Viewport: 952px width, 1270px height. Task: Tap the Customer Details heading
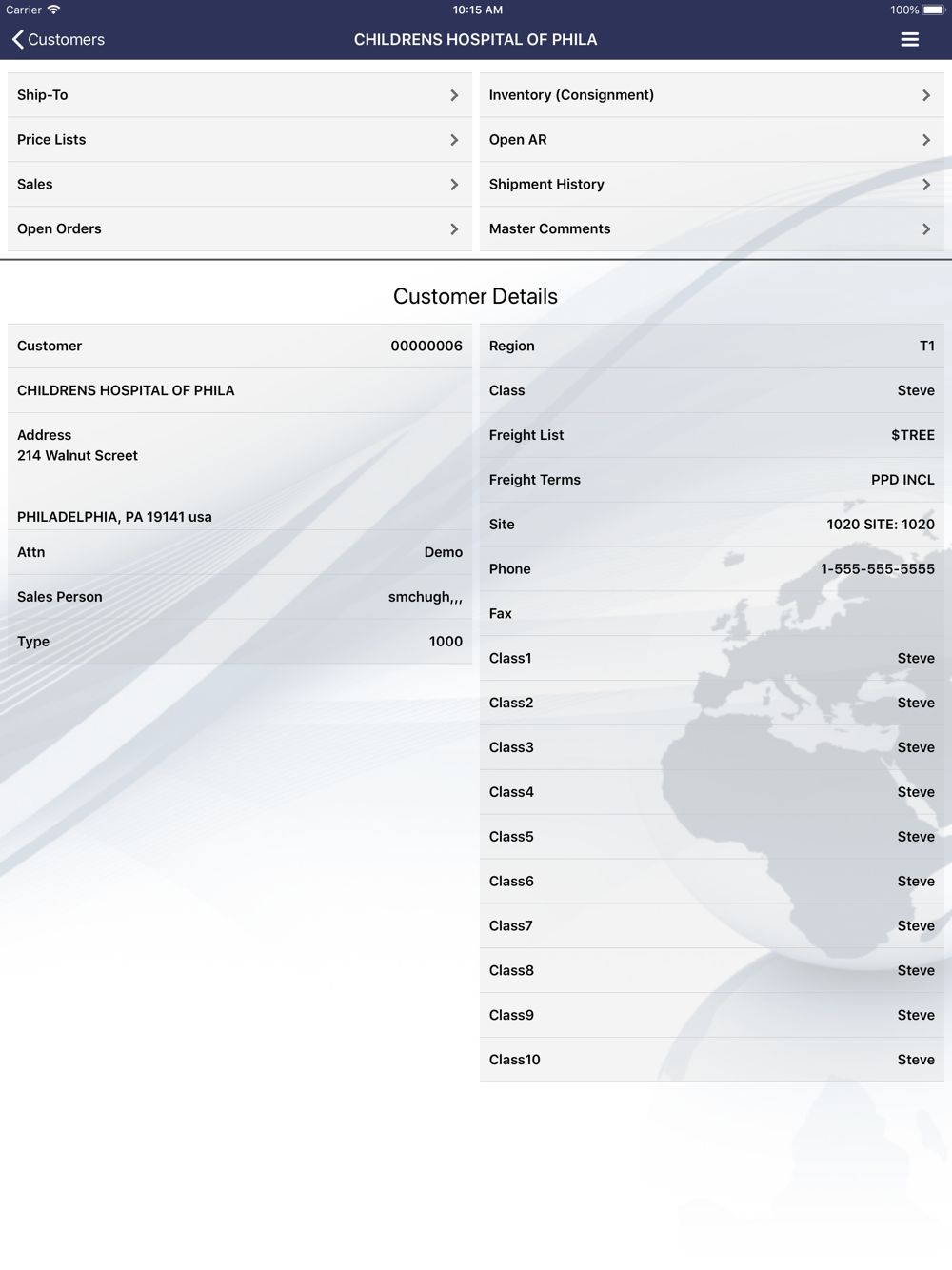coord(475,297)
